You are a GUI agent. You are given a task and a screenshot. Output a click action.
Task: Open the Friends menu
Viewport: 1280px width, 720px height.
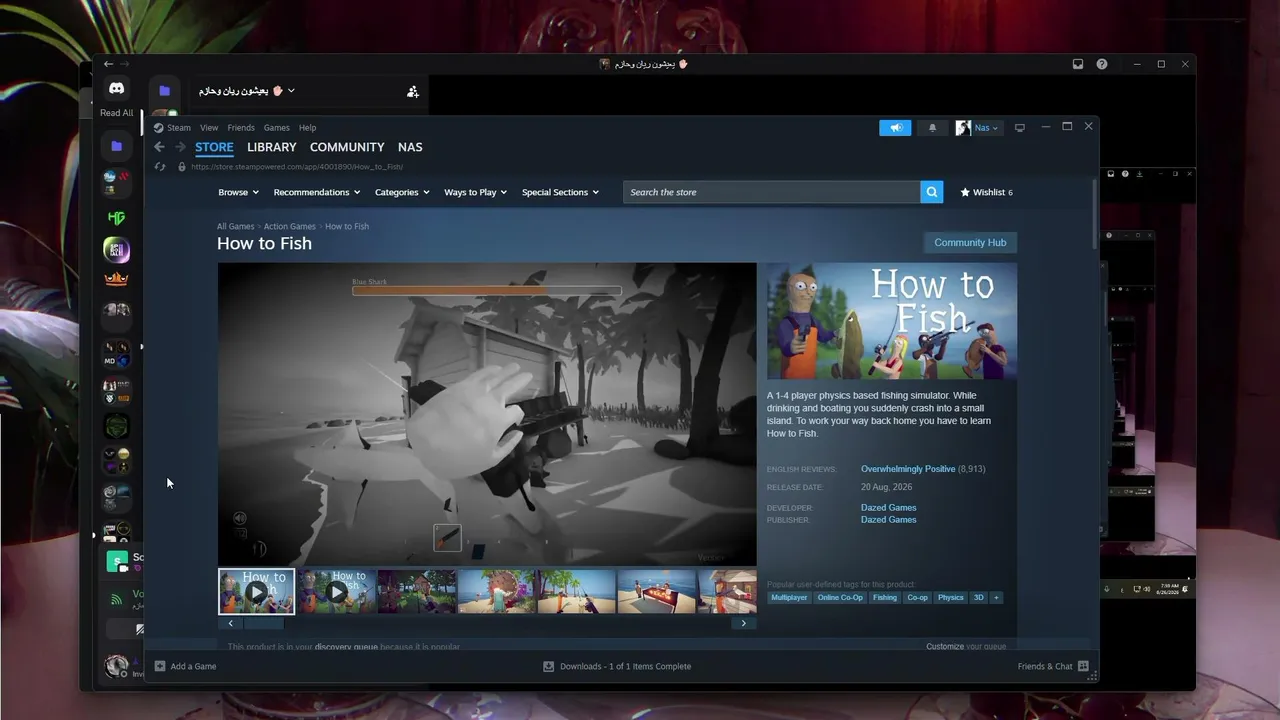[241, 128]
